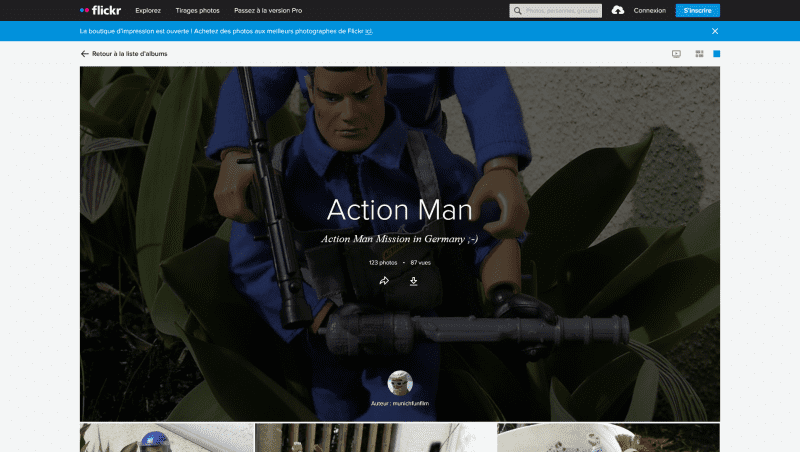
Task: Click Retour à la liste d'albums
Action: pos(129,54)
